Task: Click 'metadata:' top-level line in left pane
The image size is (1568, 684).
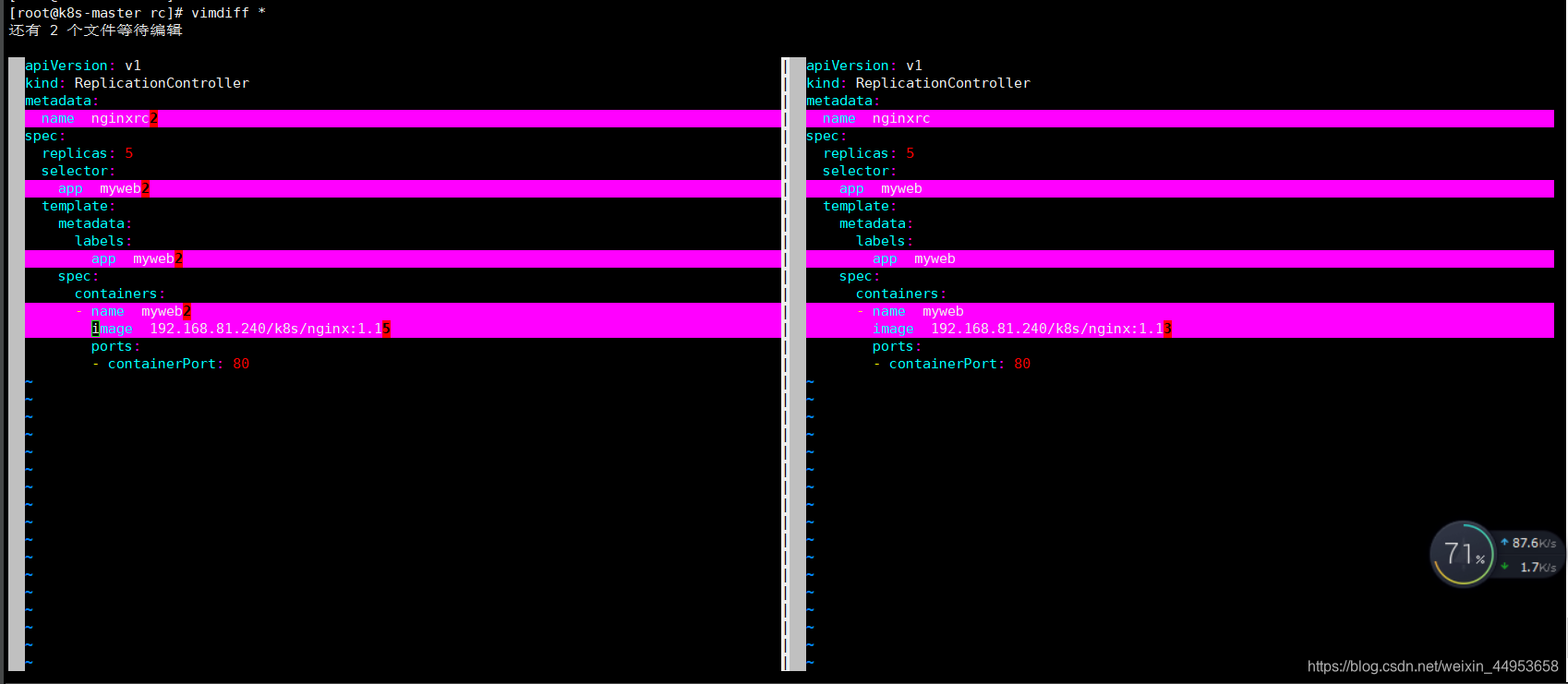Action: [62, 101]
